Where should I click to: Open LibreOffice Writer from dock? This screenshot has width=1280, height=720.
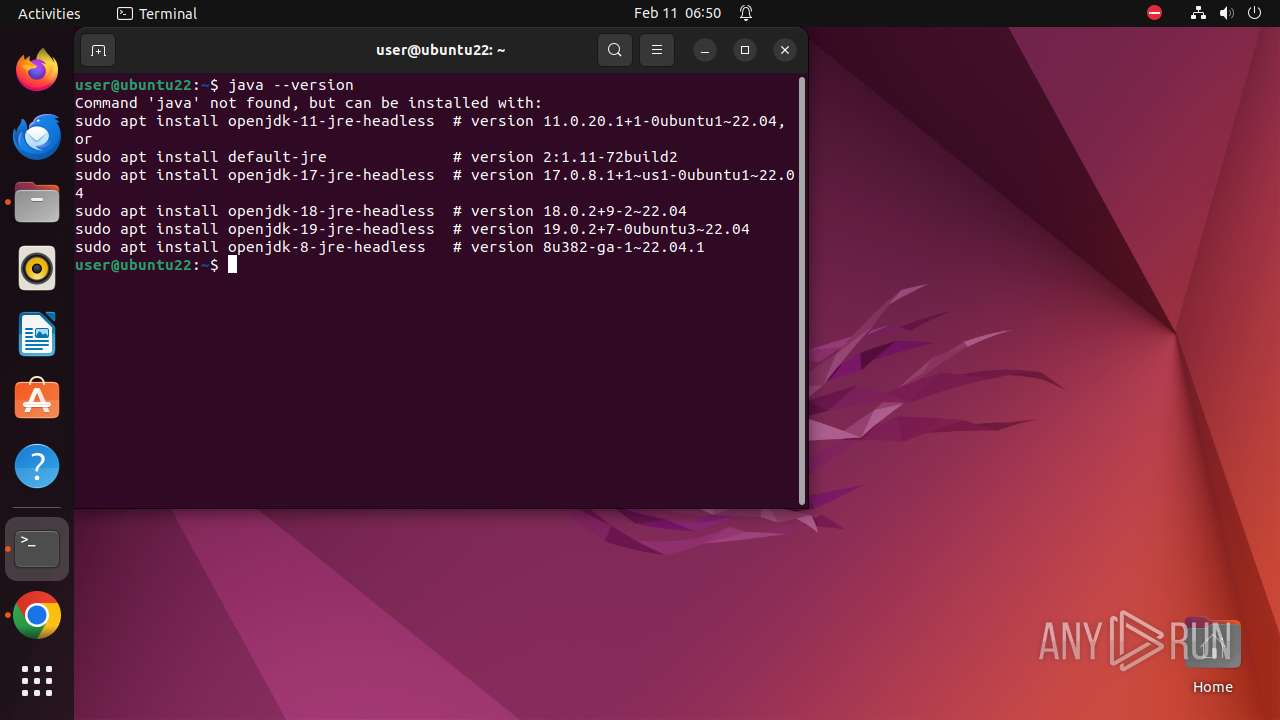[x=37, y=334]
